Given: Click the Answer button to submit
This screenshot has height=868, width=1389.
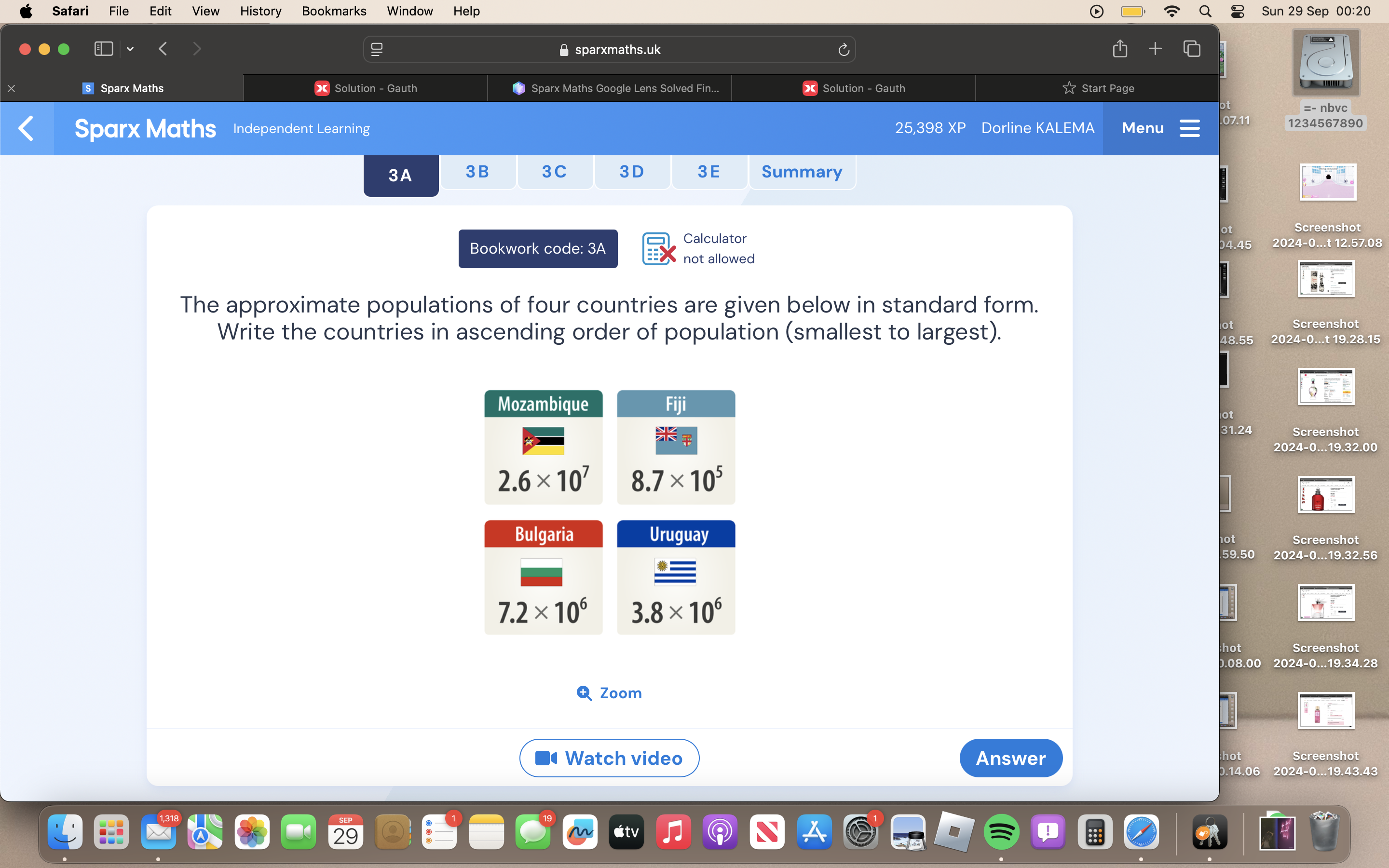Looking at the screenshot, I should point(1010,758).
